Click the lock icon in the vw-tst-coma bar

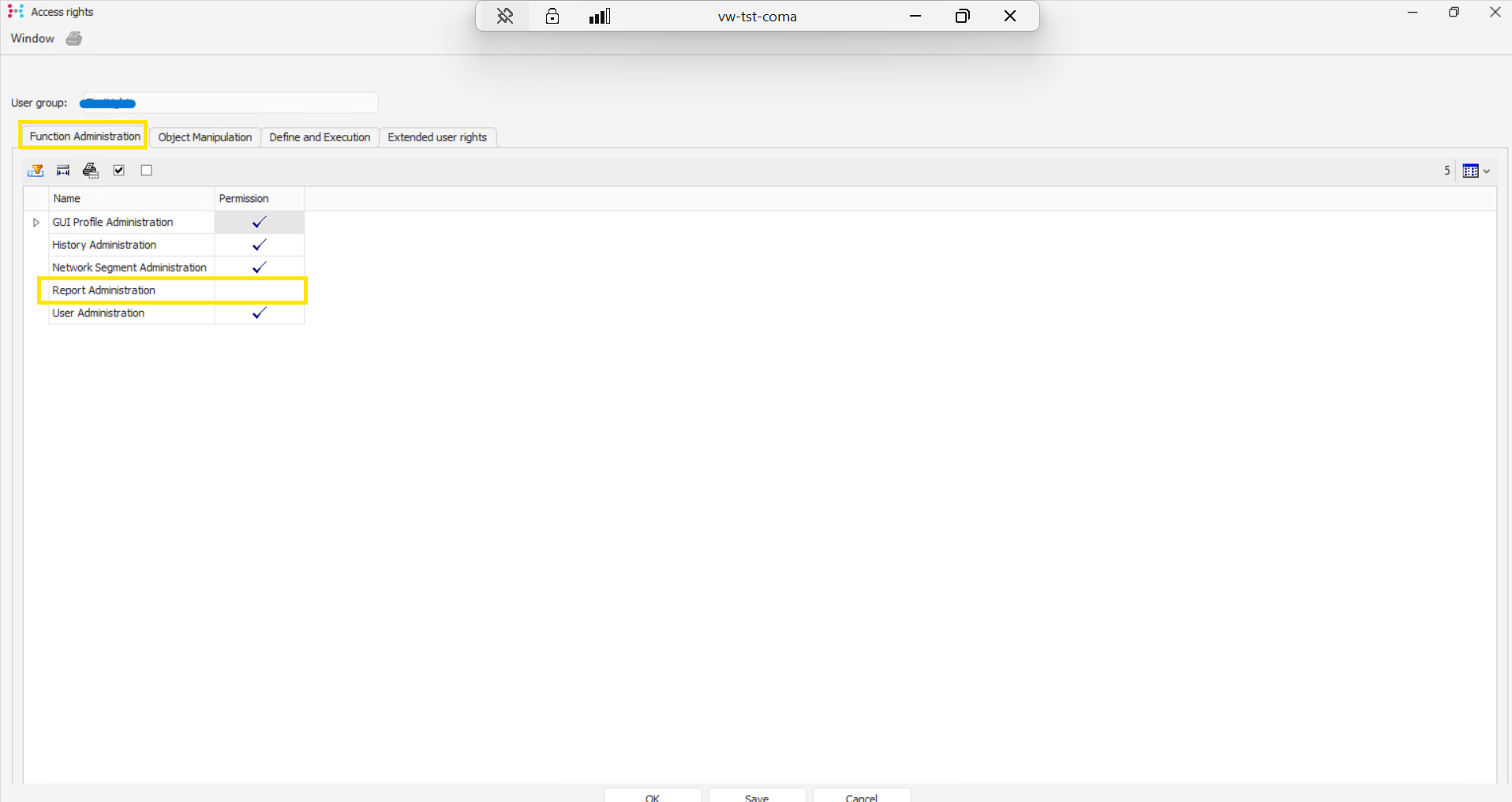point(552,16)
